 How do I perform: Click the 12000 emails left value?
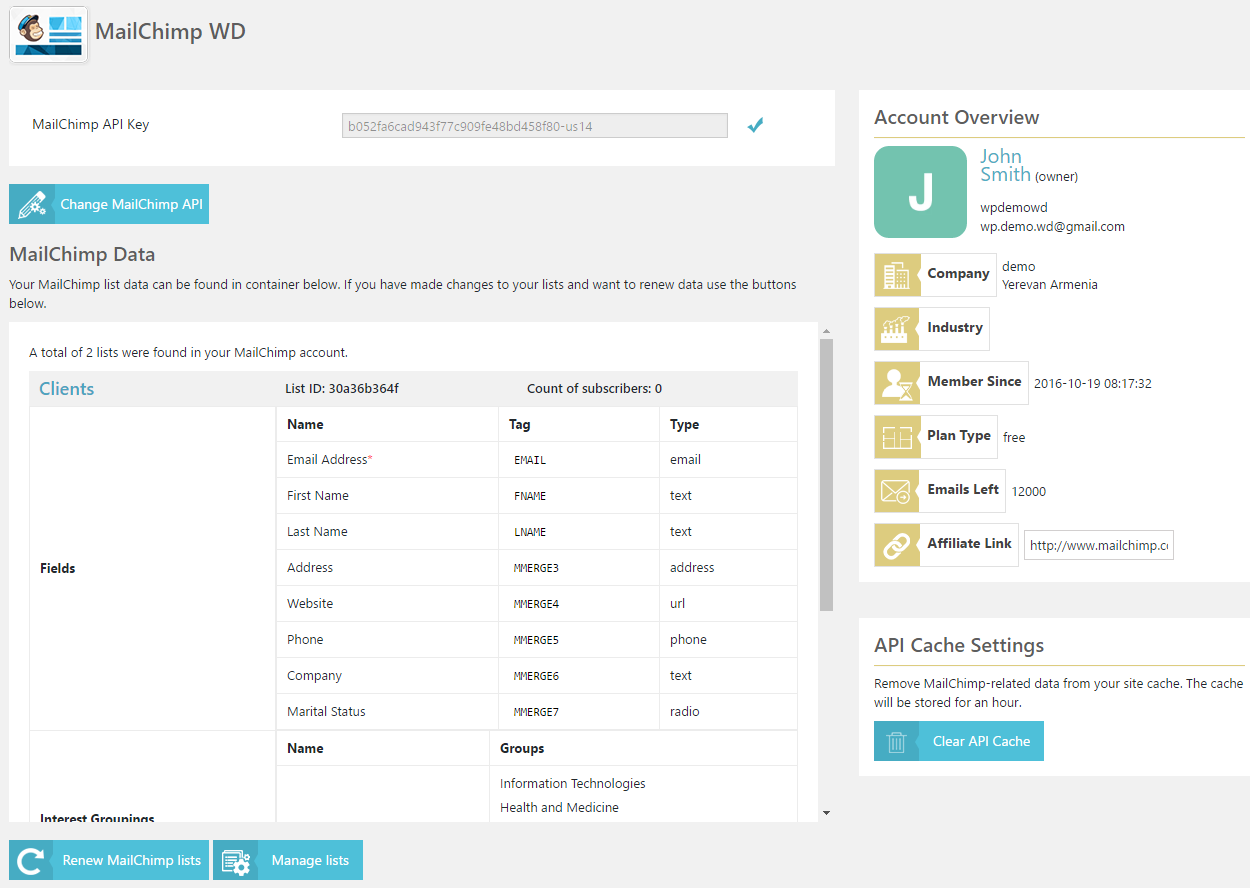coord(1029,492)
